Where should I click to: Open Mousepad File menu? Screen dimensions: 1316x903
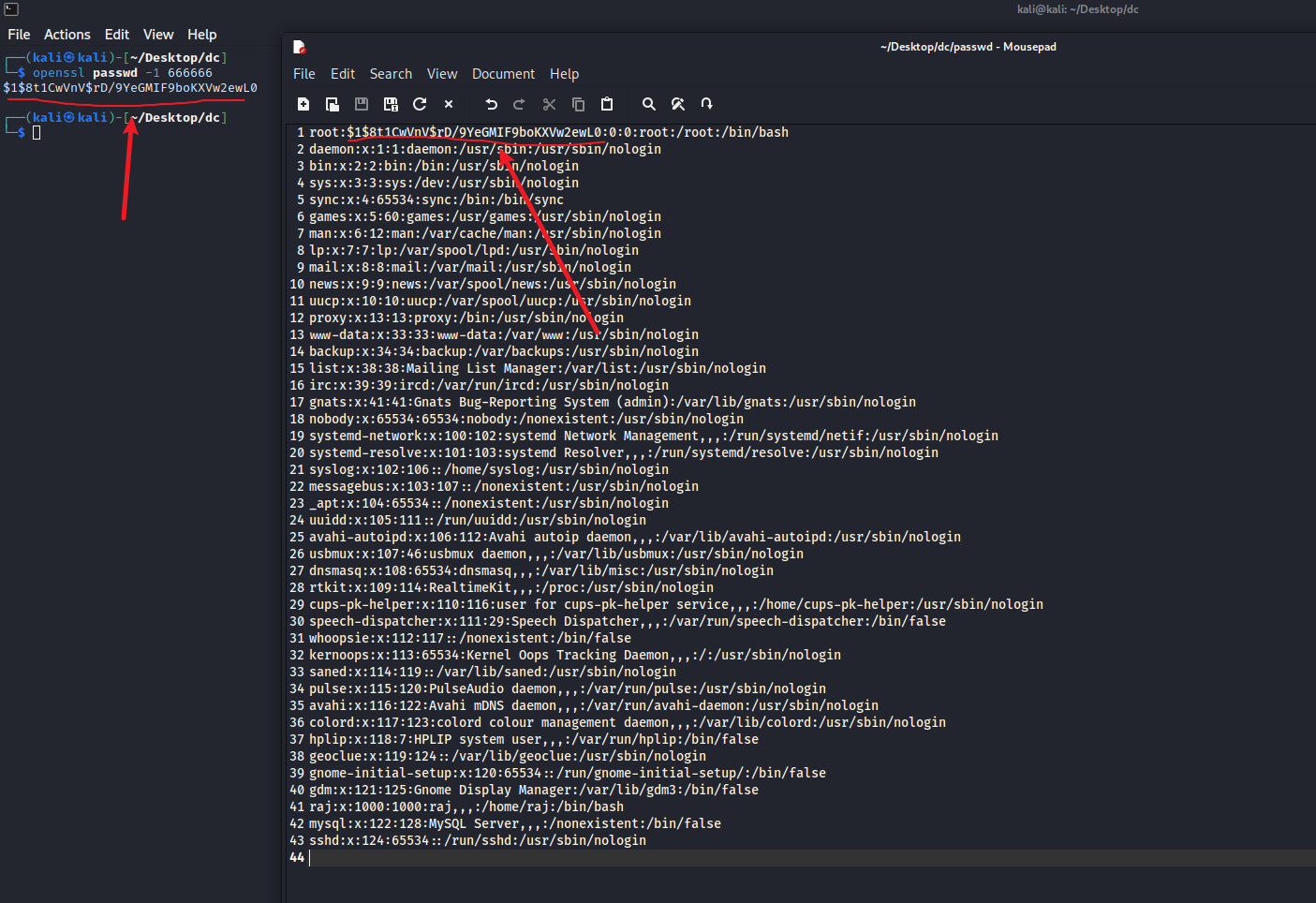pyautogui.click(x=304, y=74)
